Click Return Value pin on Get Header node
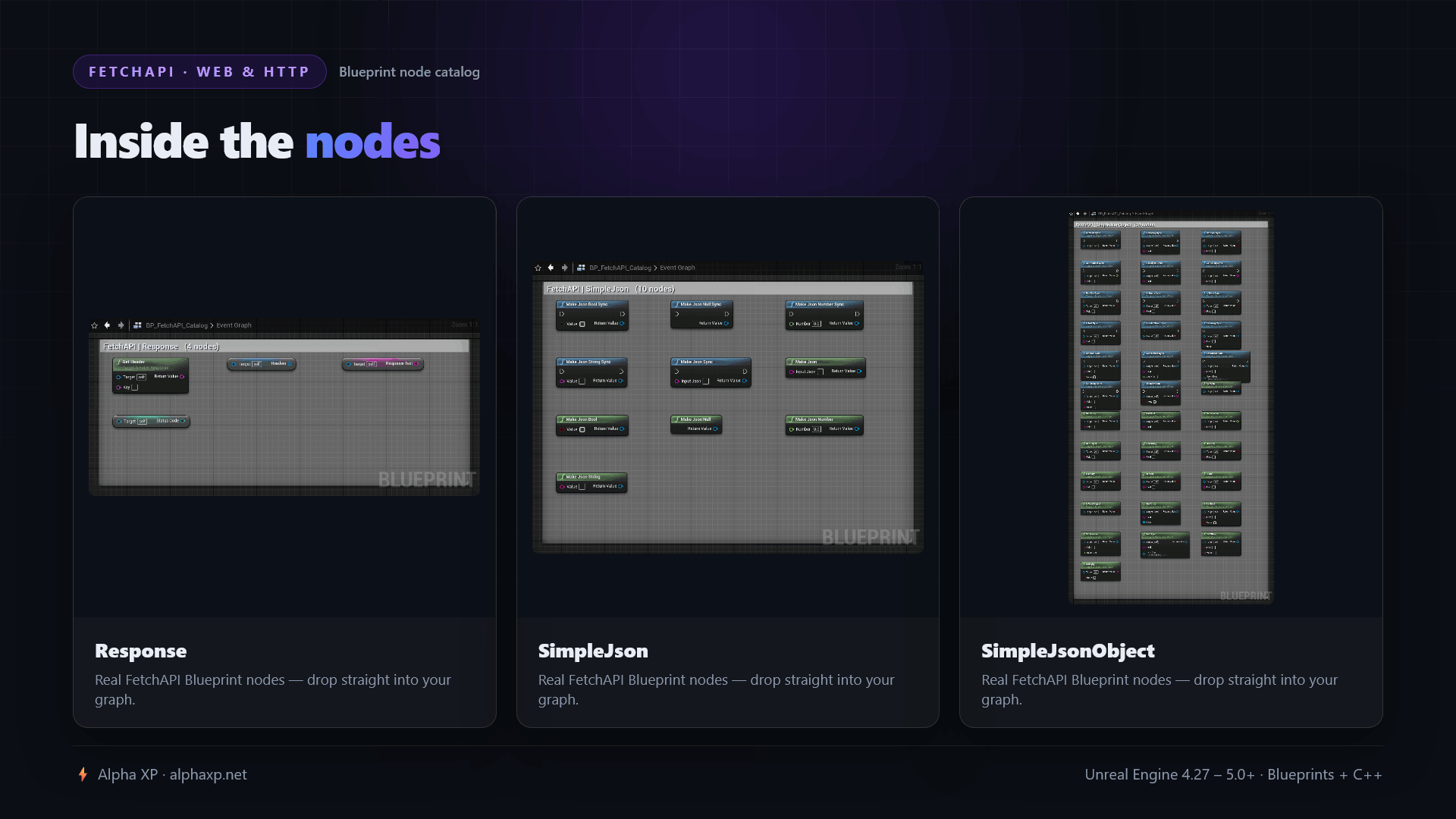Screen dimensions: 1456x819 point(182,377)
